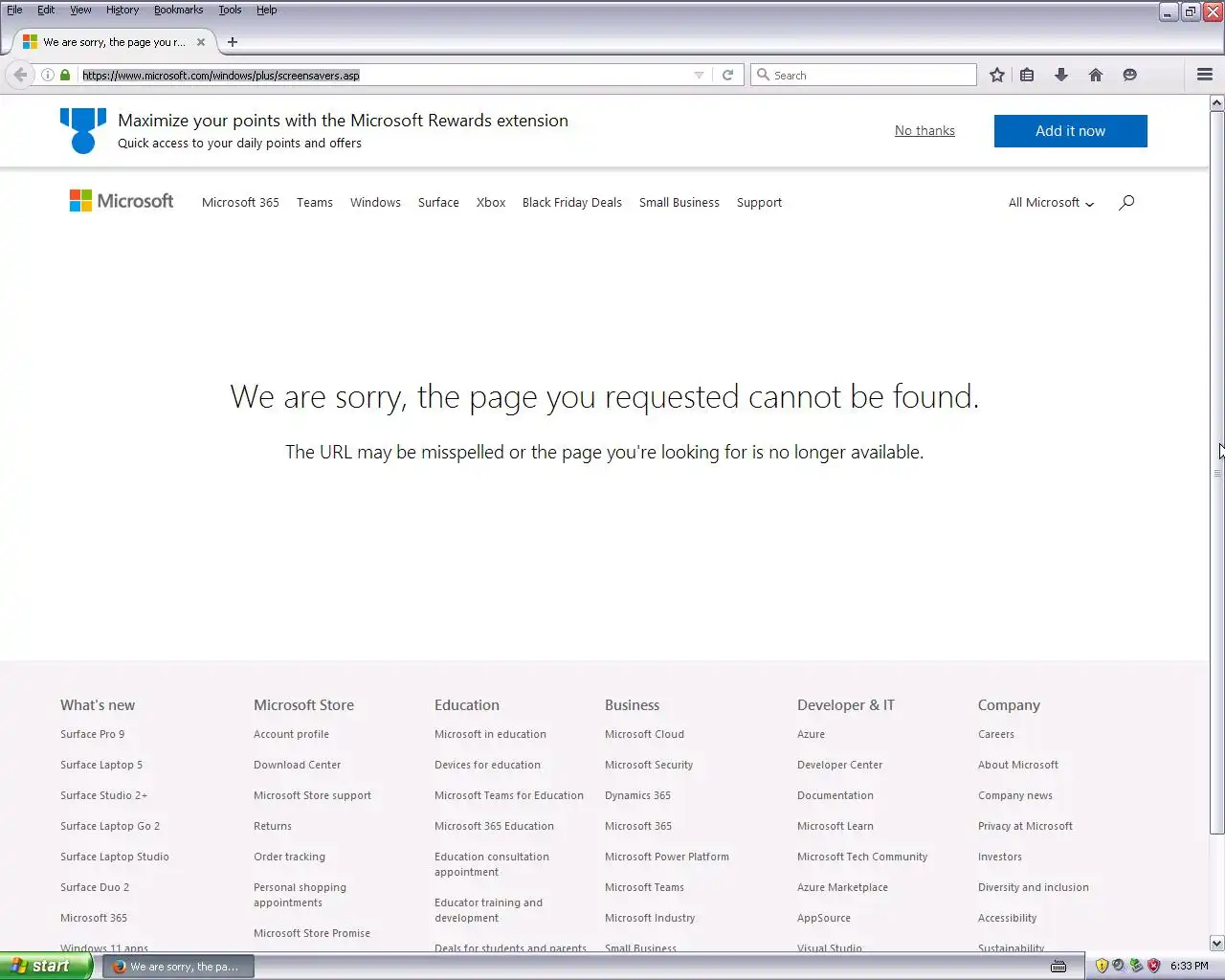Viewport: 1225px width, 980px height.
Task: Open the Edit menu
Action: [46, 10]
